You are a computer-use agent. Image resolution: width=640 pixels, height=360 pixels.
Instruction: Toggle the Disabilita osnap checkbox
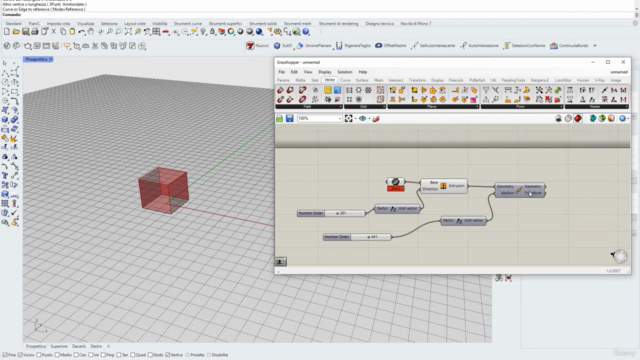coord(209,355)
